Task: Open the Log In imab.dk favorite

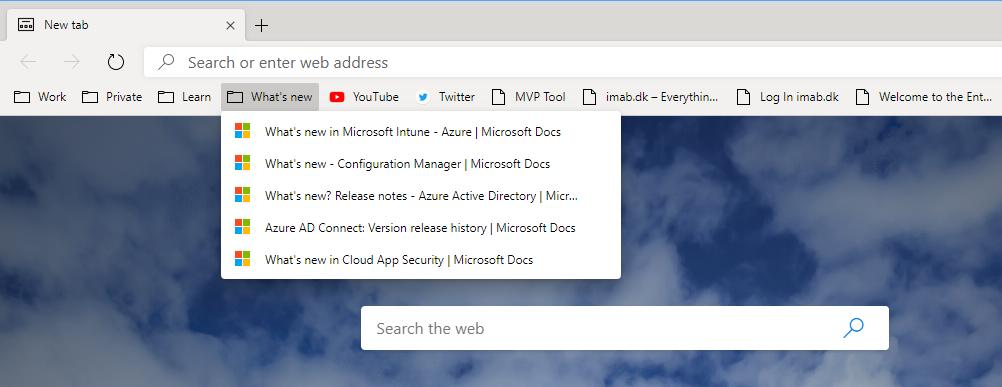Action: pos(787,97)
